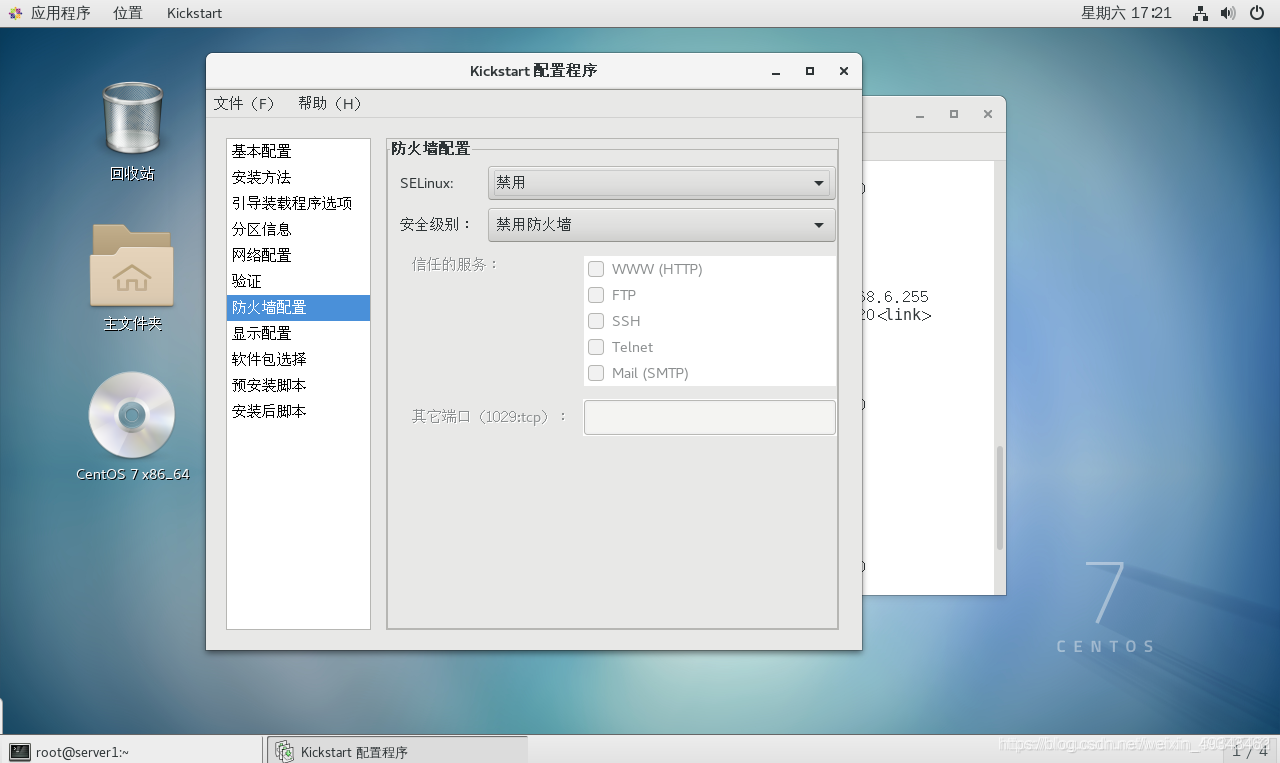The width and height of the screenshot is (1280, 763).
Task: Select 安装后脚本 in the sidebar list
Action: tap(298, 411)
